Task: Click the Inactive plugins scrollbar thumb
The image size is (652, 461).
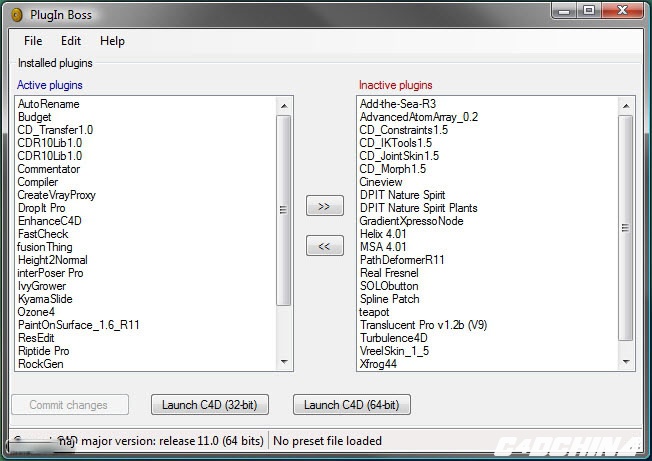Action: (x=626, y=228)
